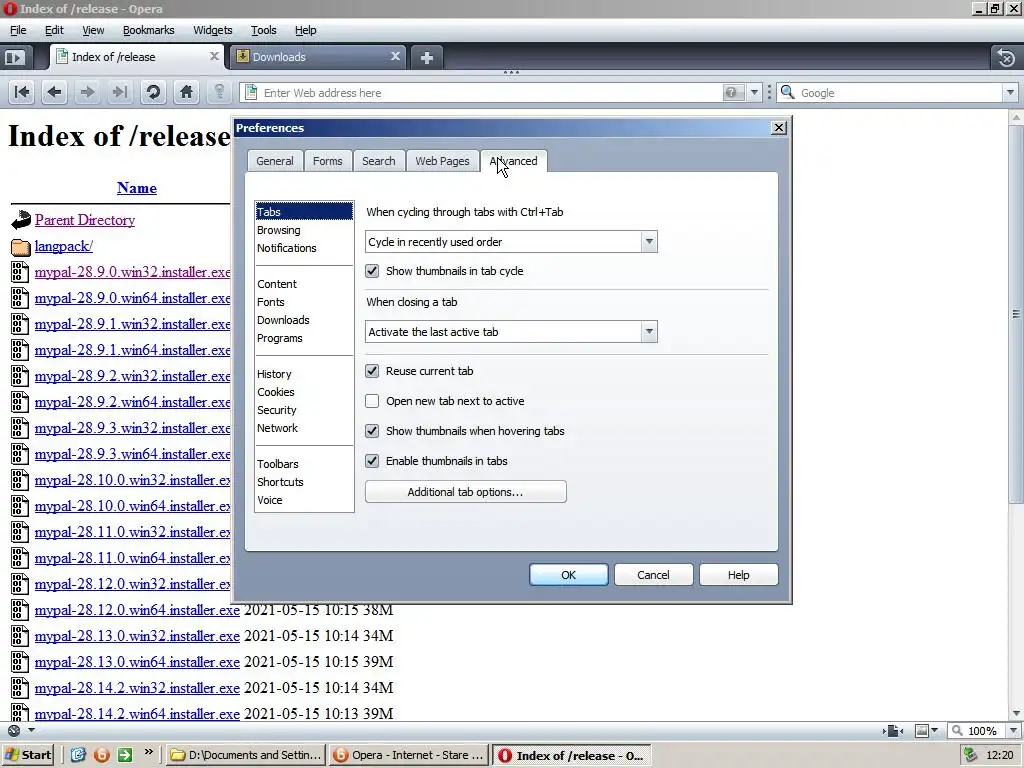
Task: Switch to the Forms preferences tab
Action: tap(327, 161)
